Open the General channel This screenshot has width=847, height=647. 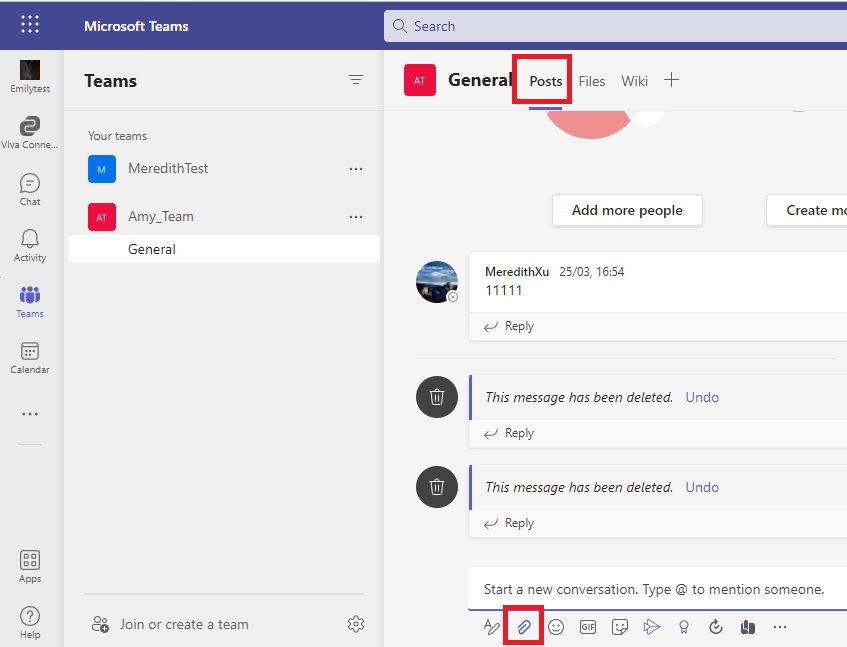224,249
